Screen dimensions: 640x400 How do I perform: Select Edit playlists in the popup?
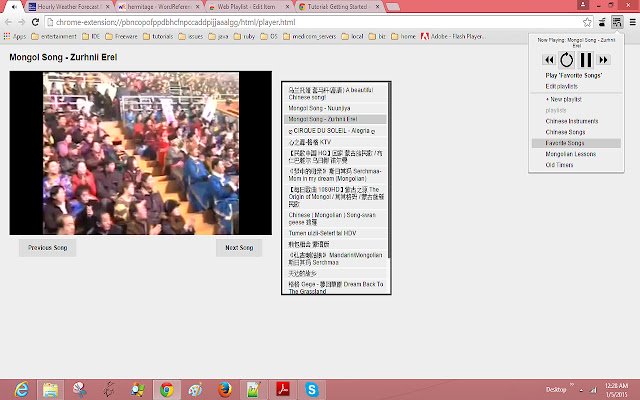[561, 87]
